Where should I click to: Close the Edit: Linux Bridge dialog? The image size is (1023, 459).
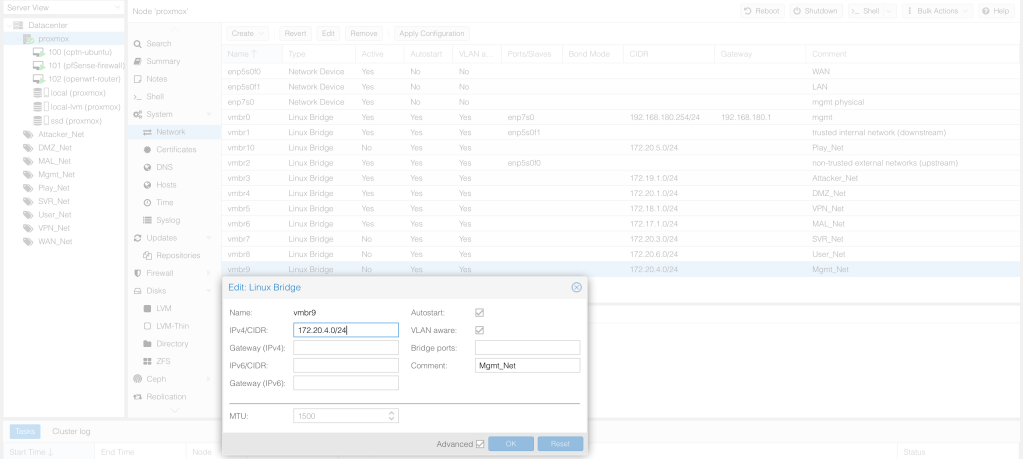(576, 287)
